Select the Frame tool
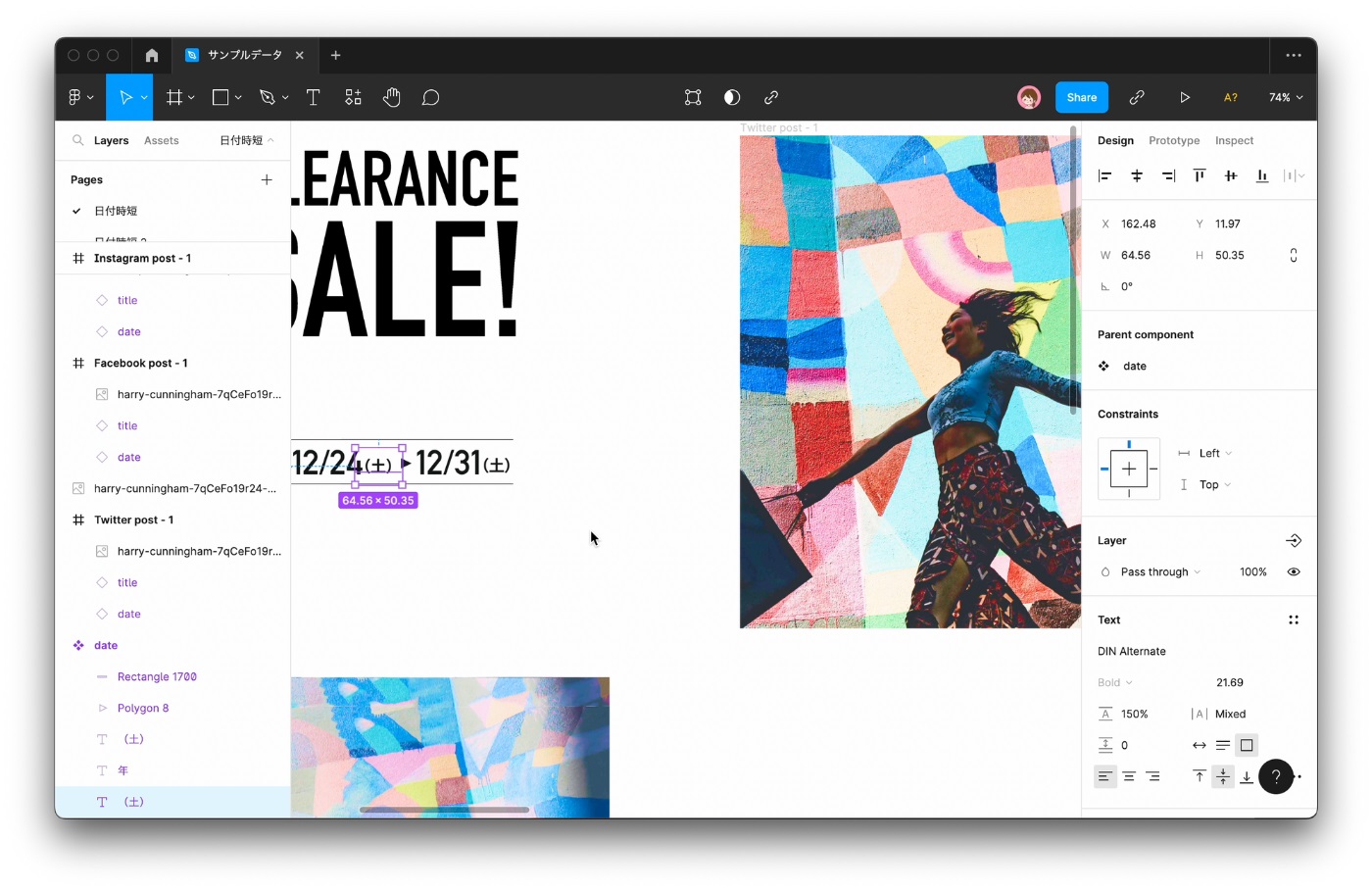This screenshot has width=1372, height=891. [x=174, y=97]
